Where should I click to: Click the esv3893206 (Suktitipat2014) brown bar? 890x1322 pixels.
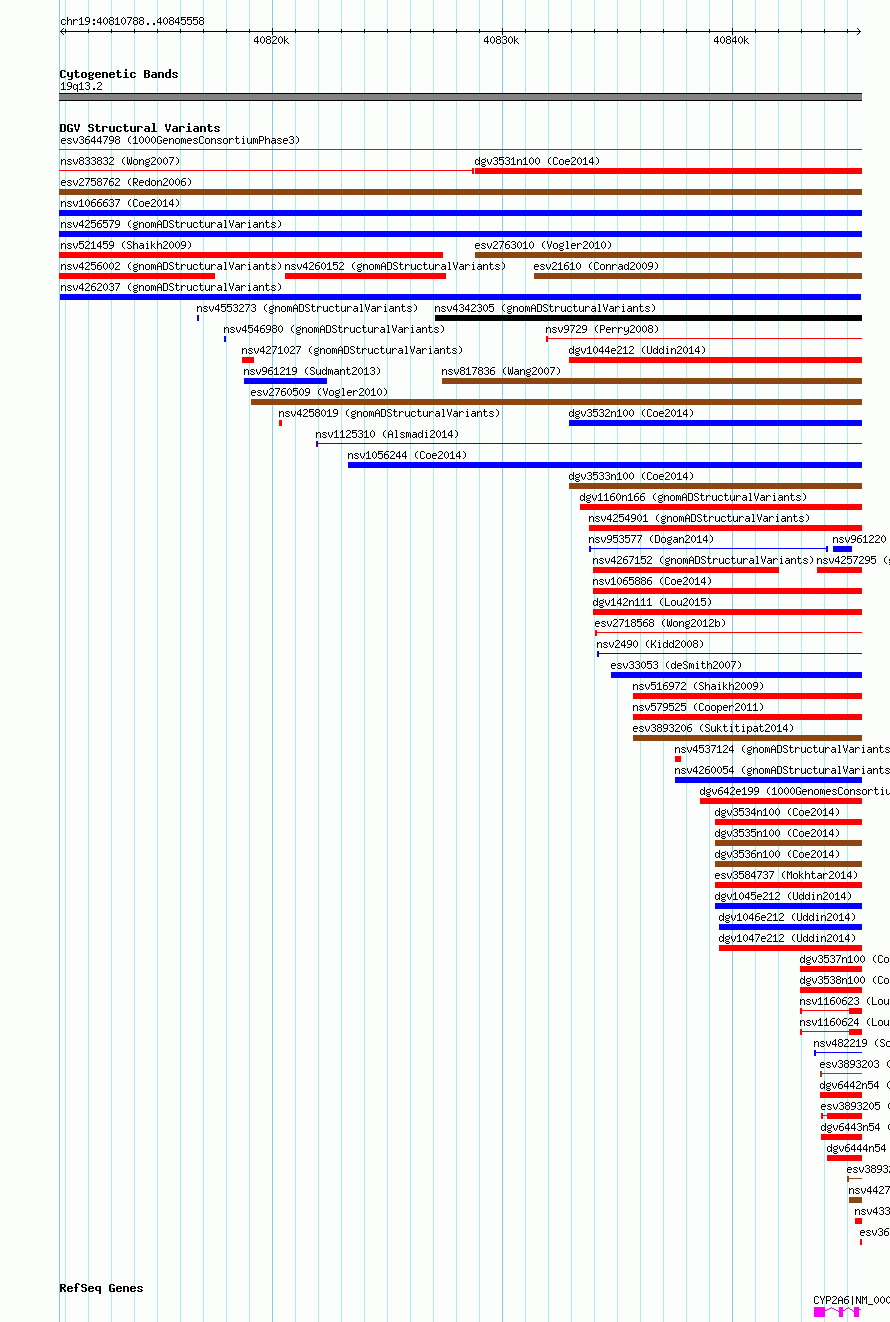(747, 738)
